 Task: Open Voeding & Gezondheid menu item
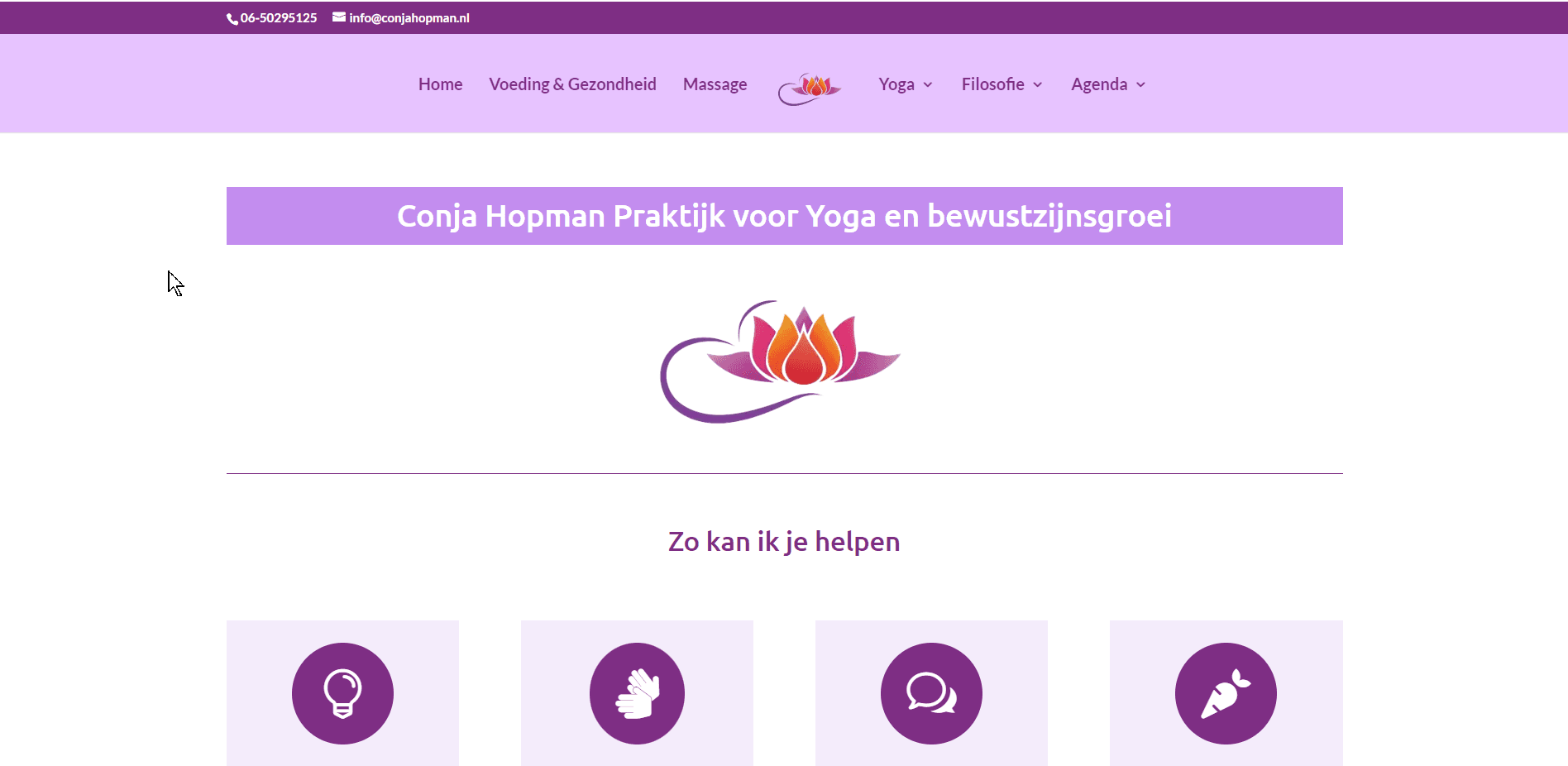[572, 84]
